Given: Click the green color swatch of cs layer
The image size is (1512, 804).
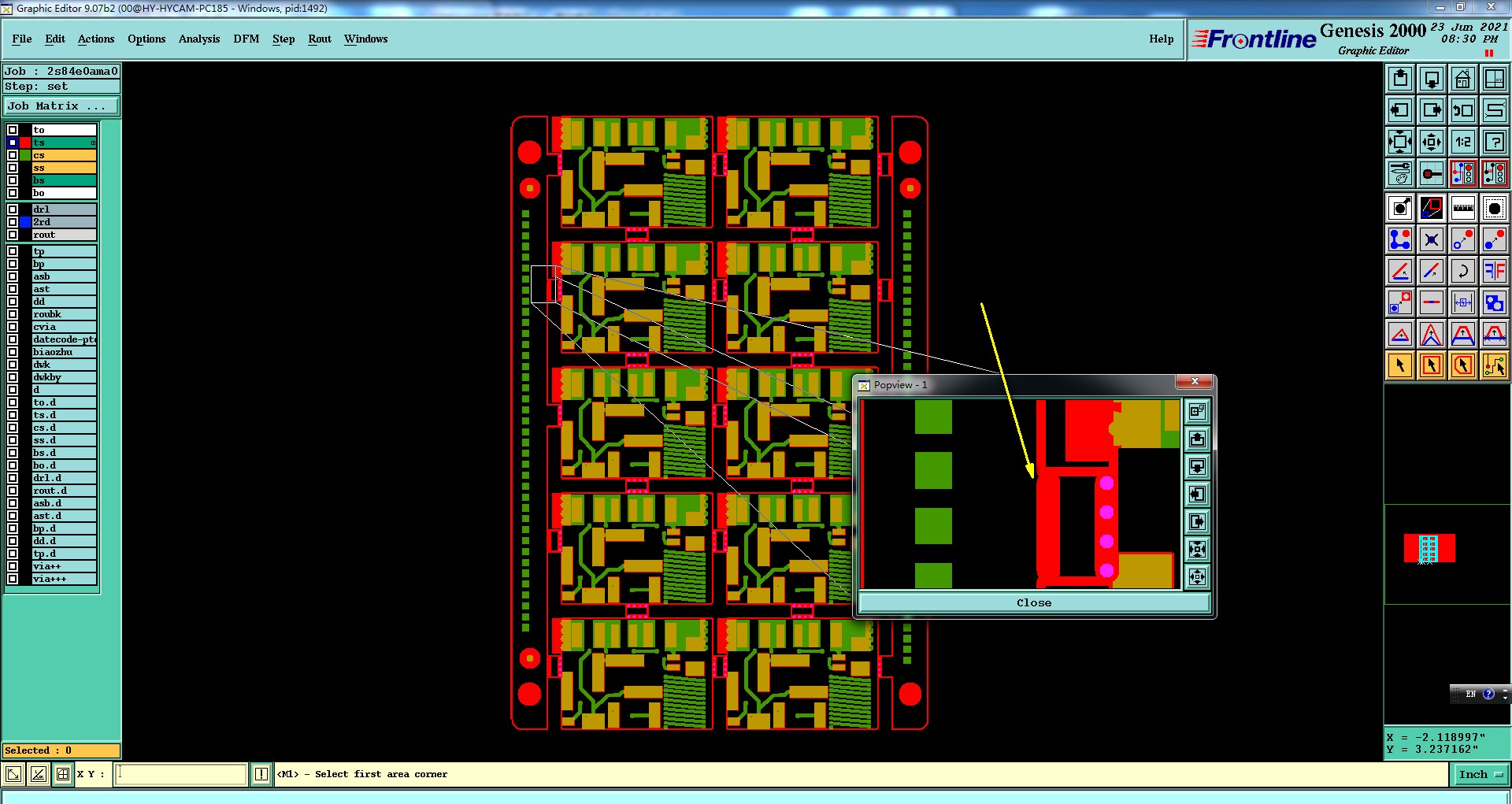Looking at the screenshot, I should coord(25,155).
